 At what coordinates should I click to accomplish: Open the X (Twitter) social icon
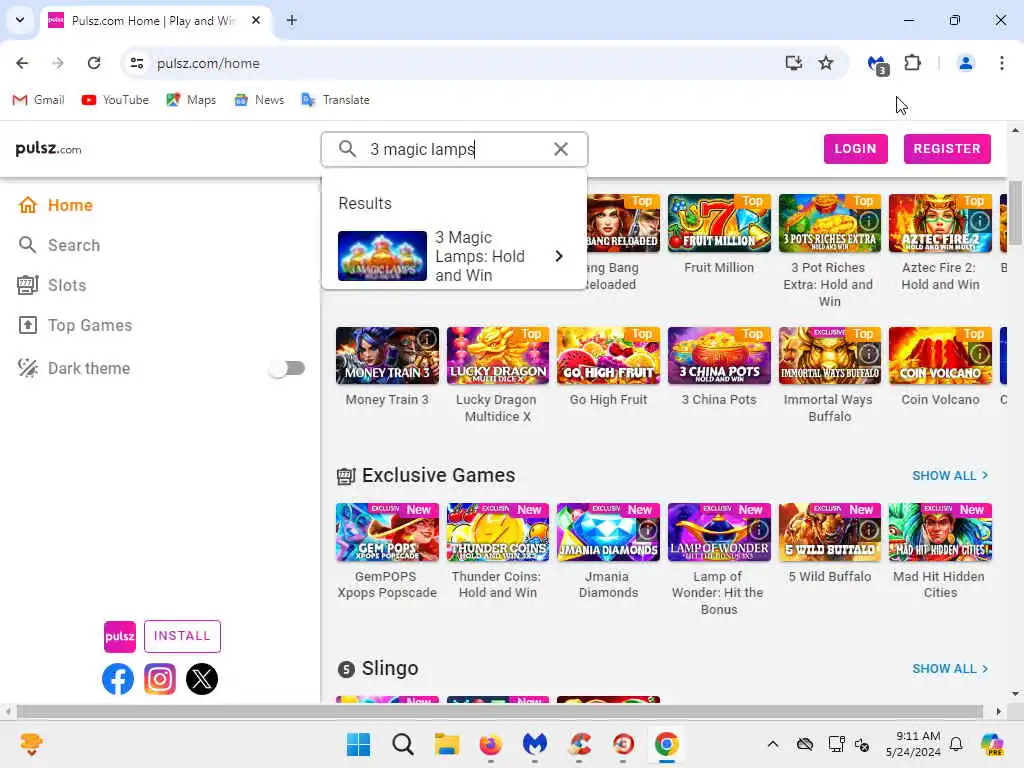202,679
